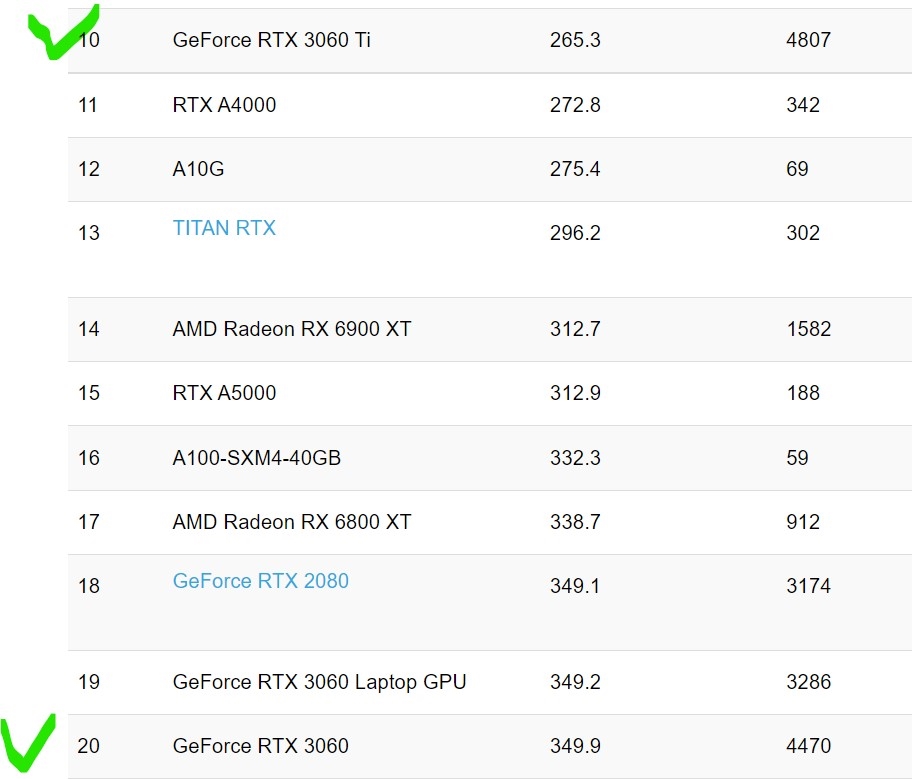Click the count value 59

pyautogui.click(x=797, y=458)
